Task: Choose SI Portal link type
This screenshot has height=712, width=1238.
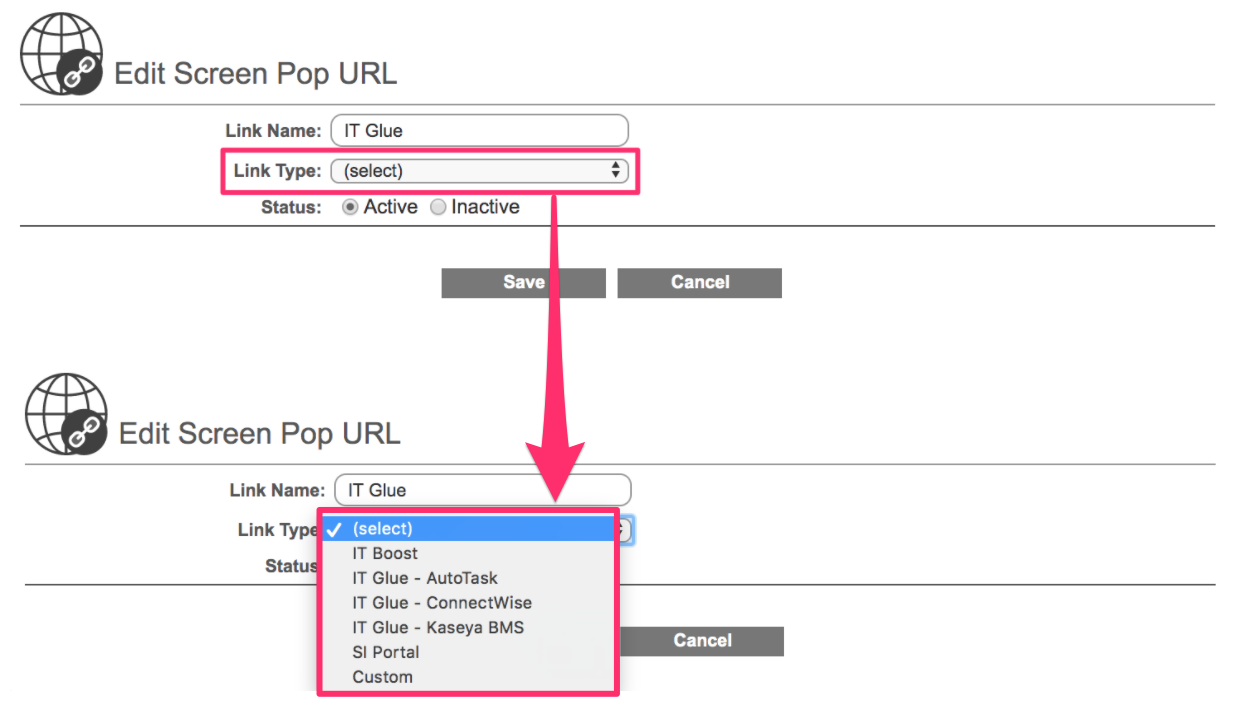Action: click(385, 652)
